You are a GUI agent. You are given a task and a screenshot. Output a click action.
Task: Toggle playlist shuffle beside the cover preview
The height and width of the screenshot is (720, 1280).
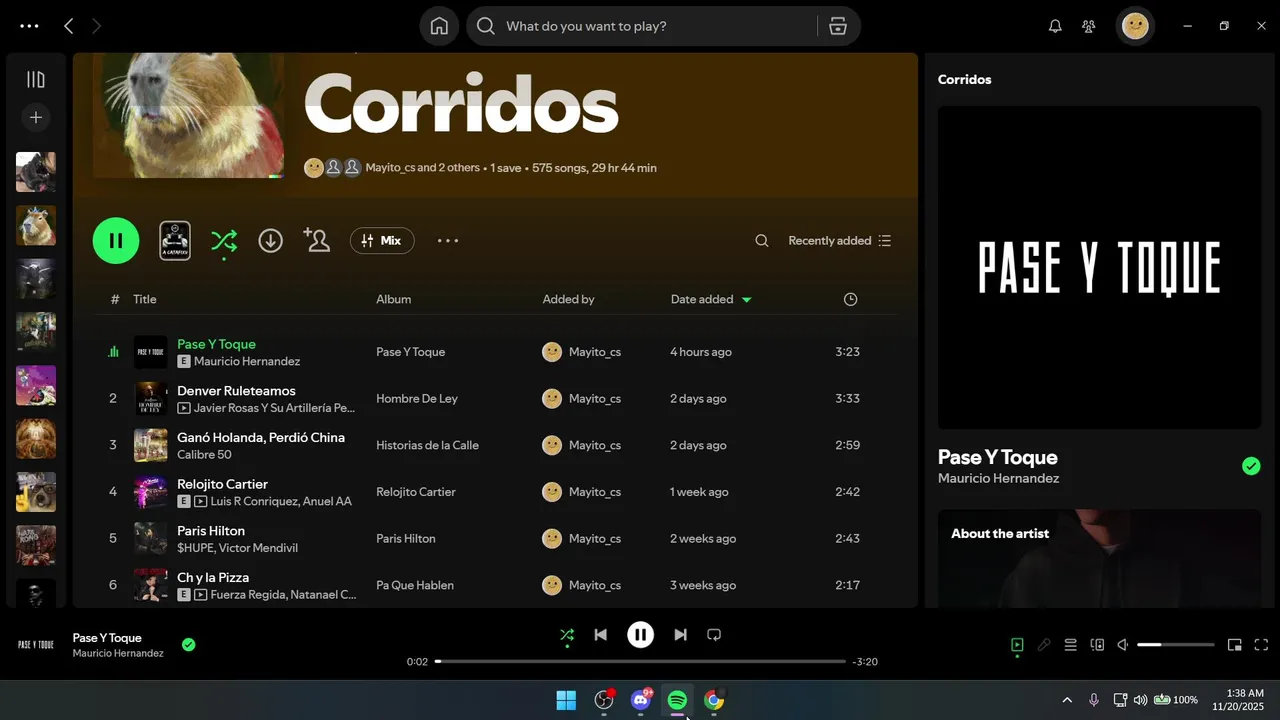click(224, 240)
